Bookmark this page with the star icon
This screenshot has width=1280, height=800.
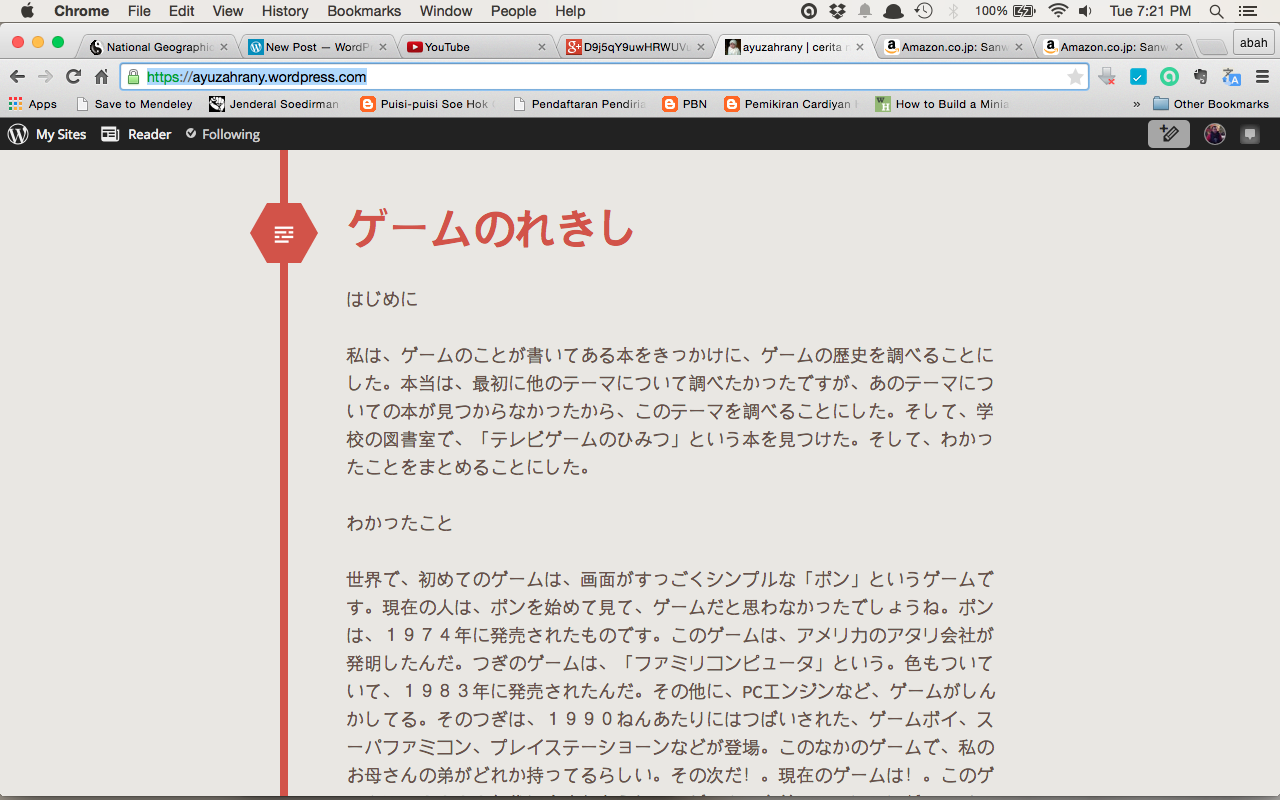click(x=1075, y=77)
